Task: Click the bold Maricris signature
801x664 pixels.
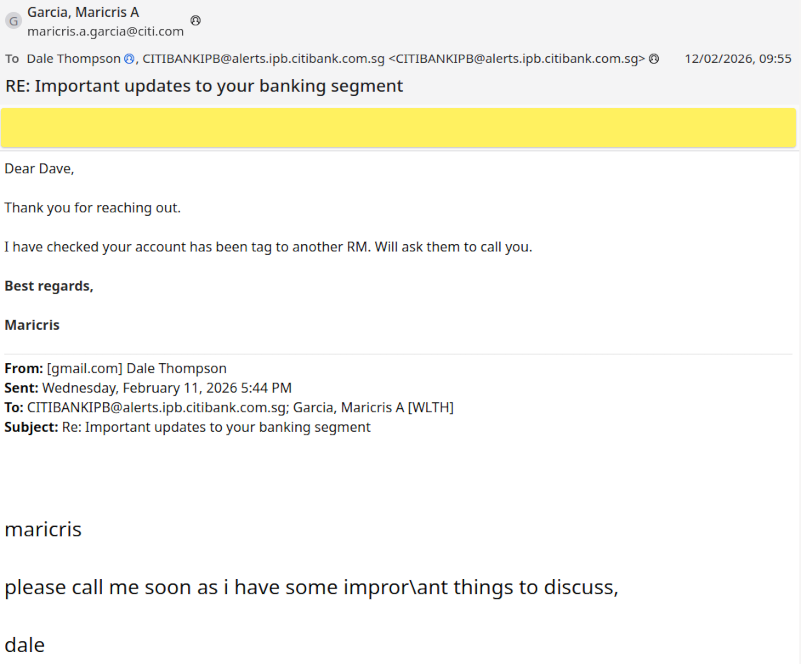Action: point(32,325)
